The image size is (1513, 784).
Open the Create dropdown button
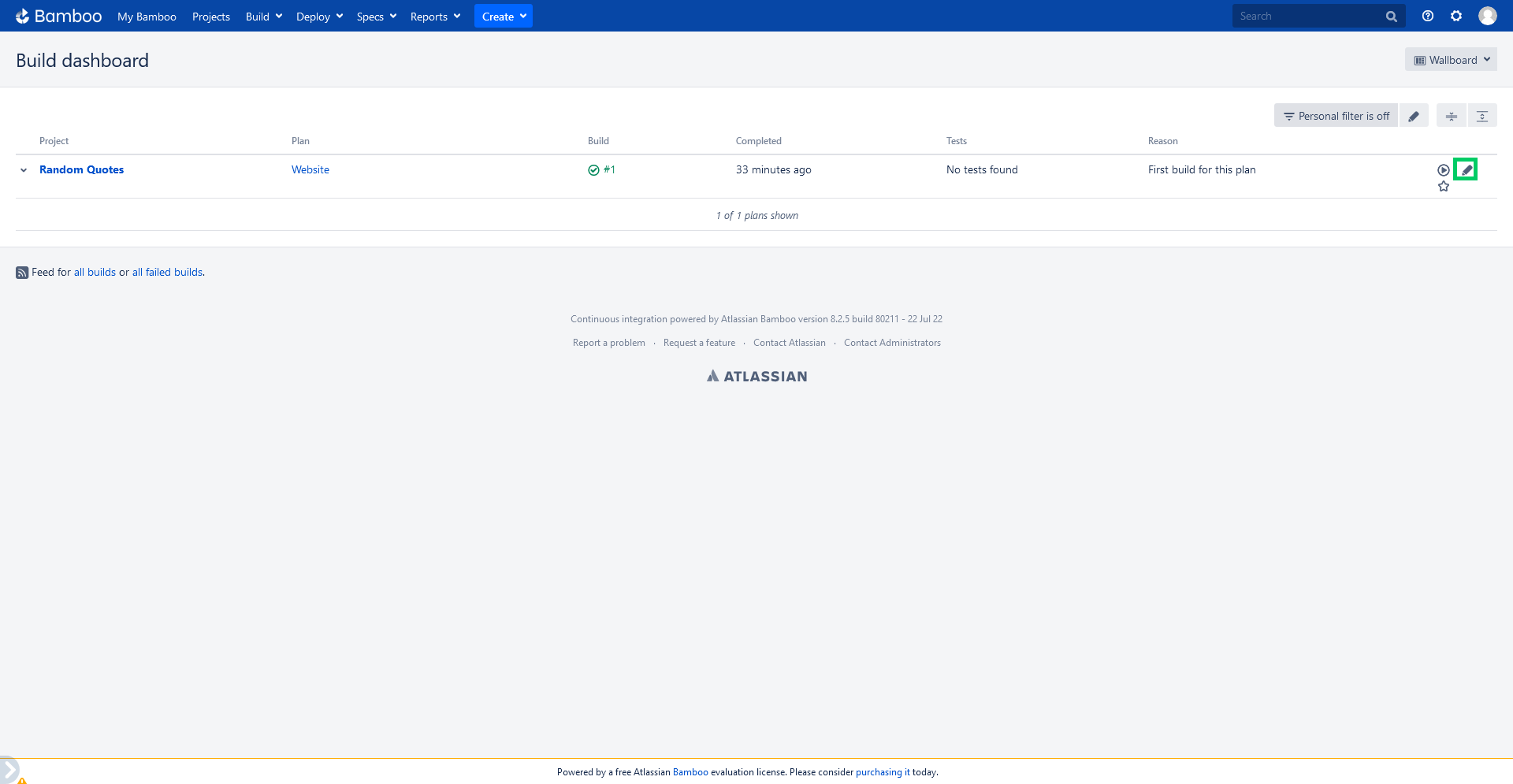[504, 17]
